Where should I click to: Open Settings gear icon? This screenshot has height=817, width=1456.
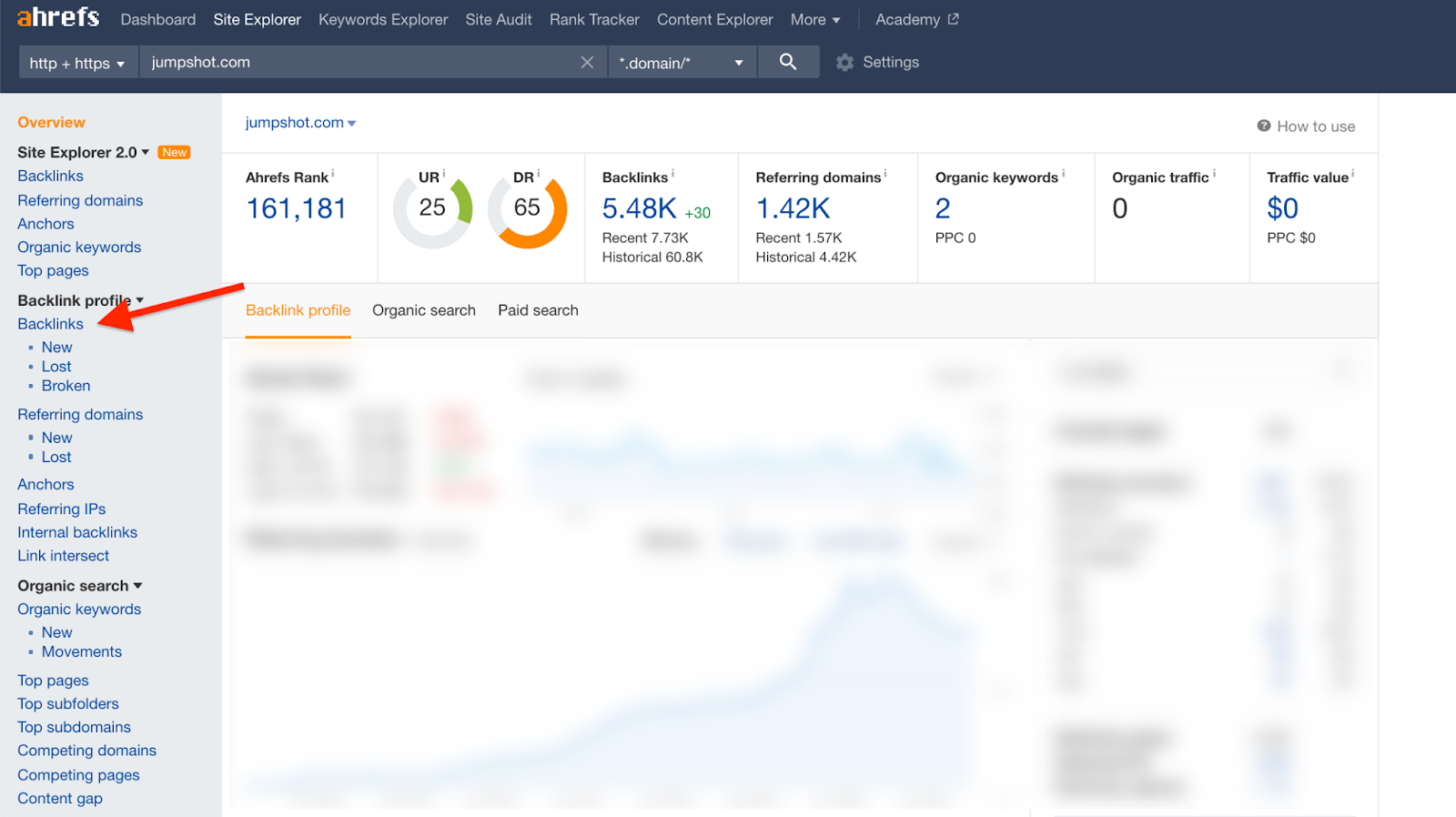point(844,62)
